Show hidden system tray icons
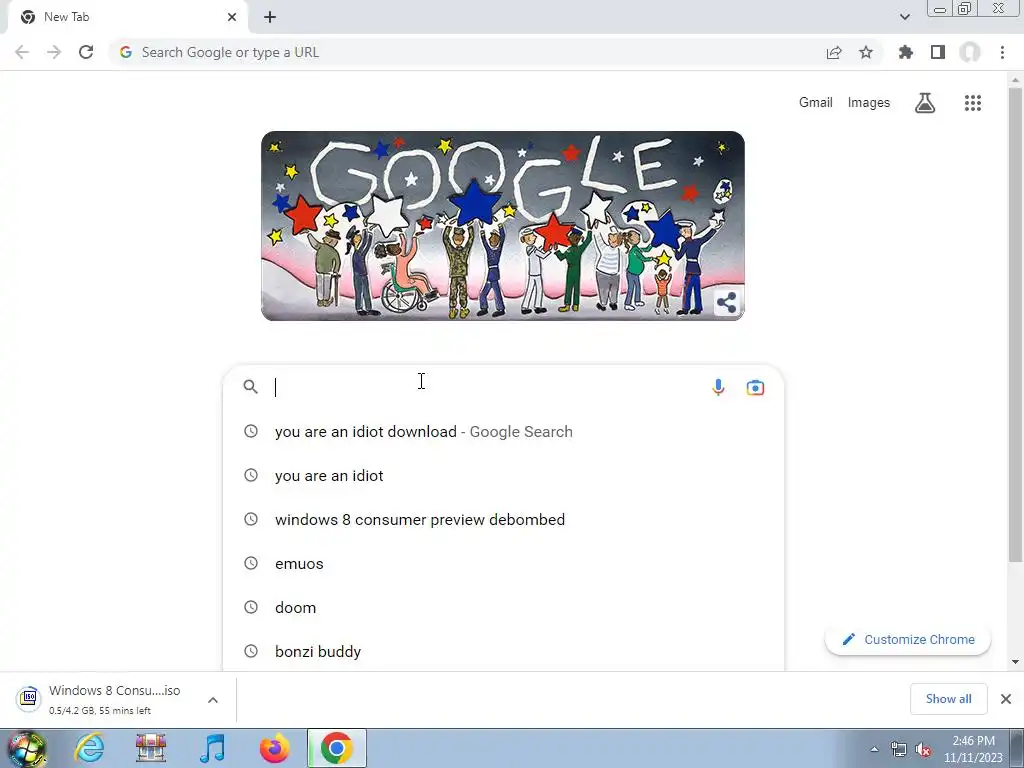The width and height of the screenshot is (1024, 768). (874, 749)
